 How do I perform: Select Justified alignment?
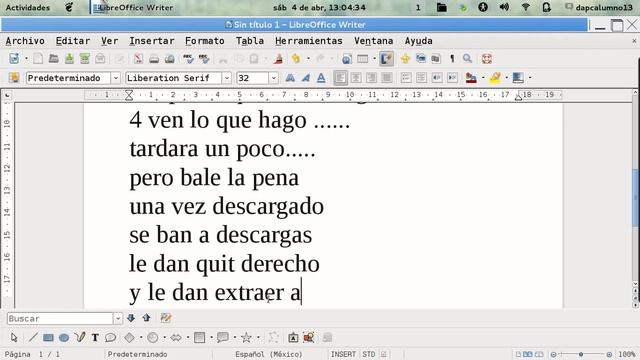[387, 78]
